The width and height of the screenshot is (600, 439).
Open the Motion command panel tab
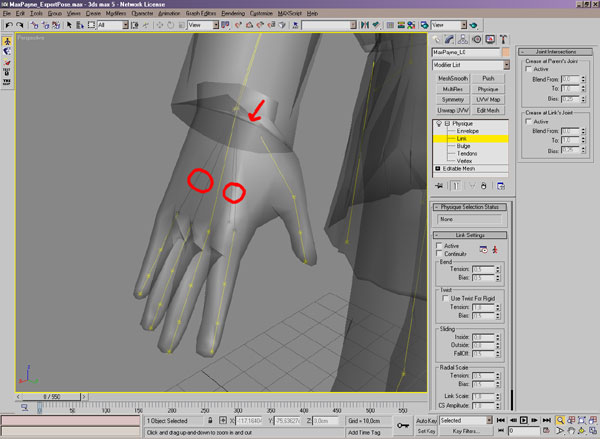[476, 39]
